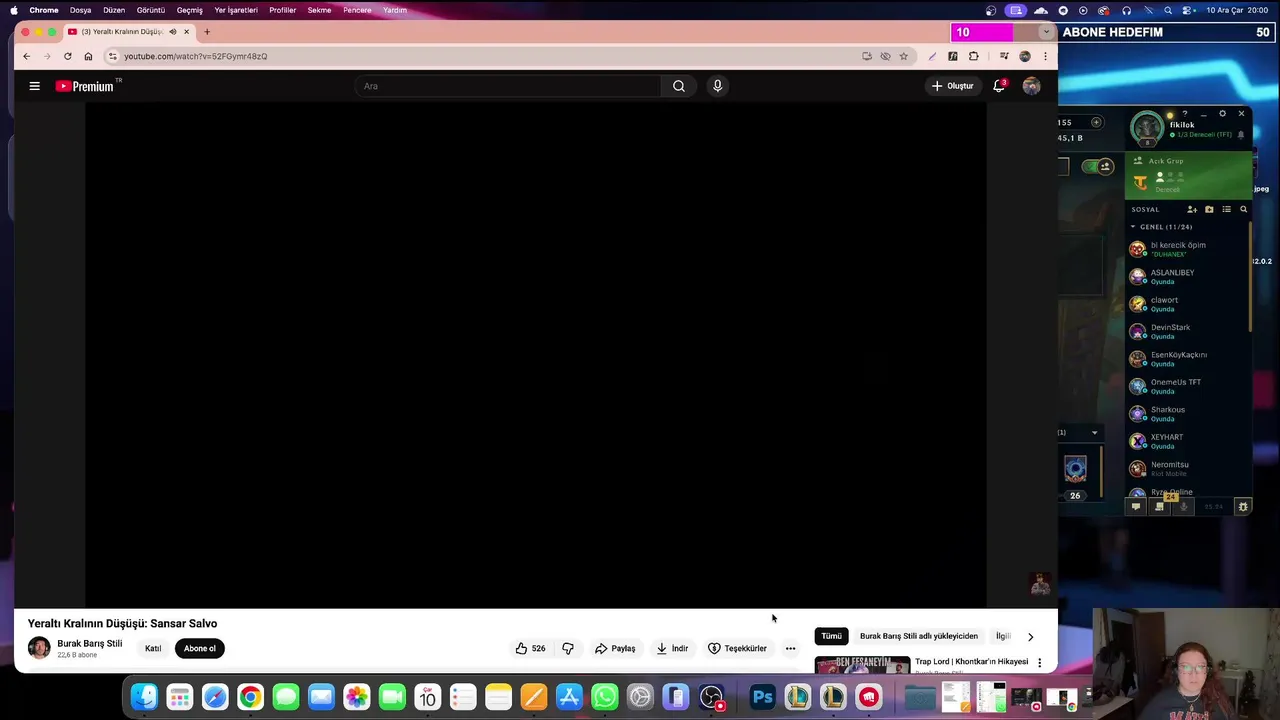Open the YouTube notifications bell

coord(998,86)
